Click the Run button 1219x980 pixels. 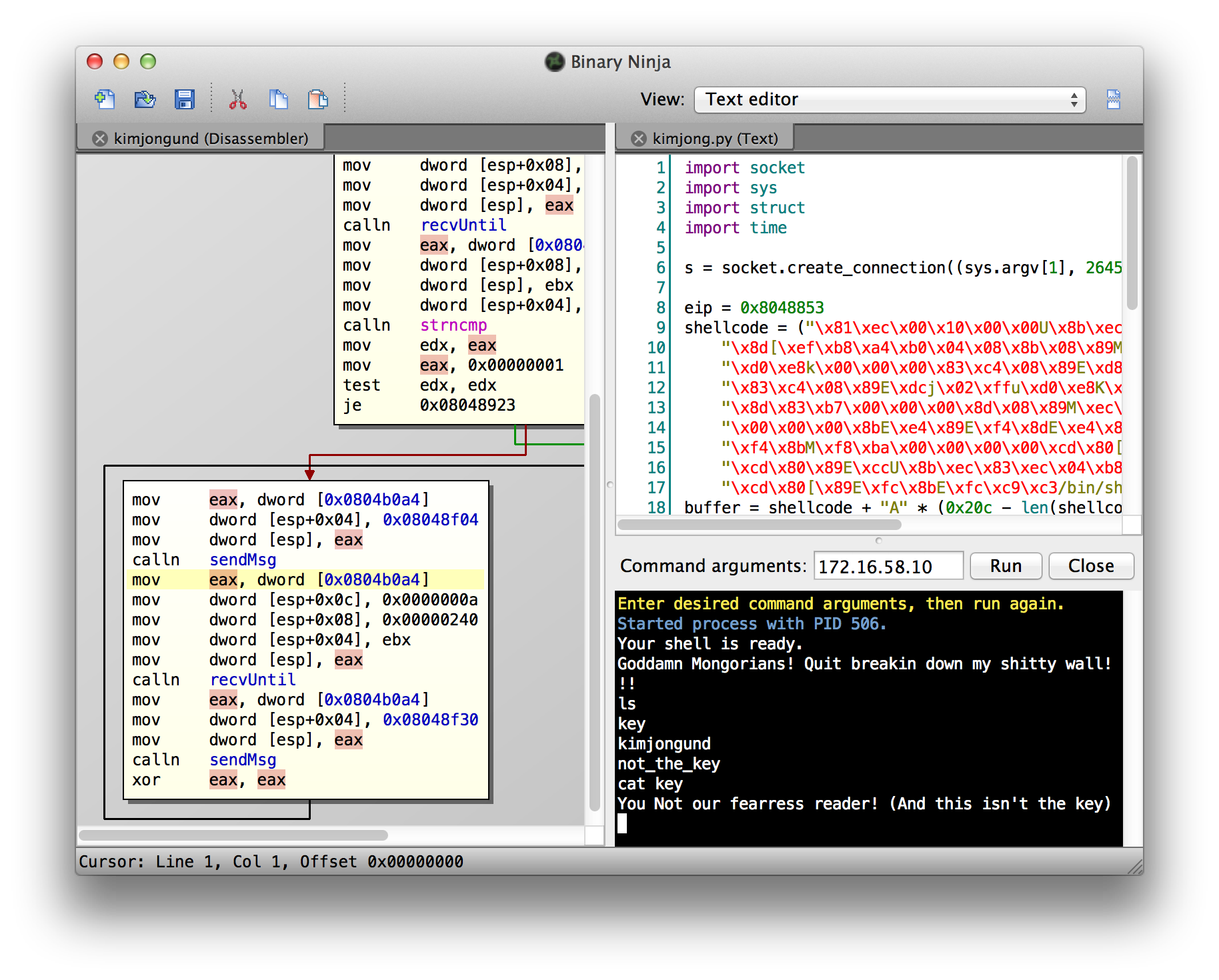(x=1006, y=566)
